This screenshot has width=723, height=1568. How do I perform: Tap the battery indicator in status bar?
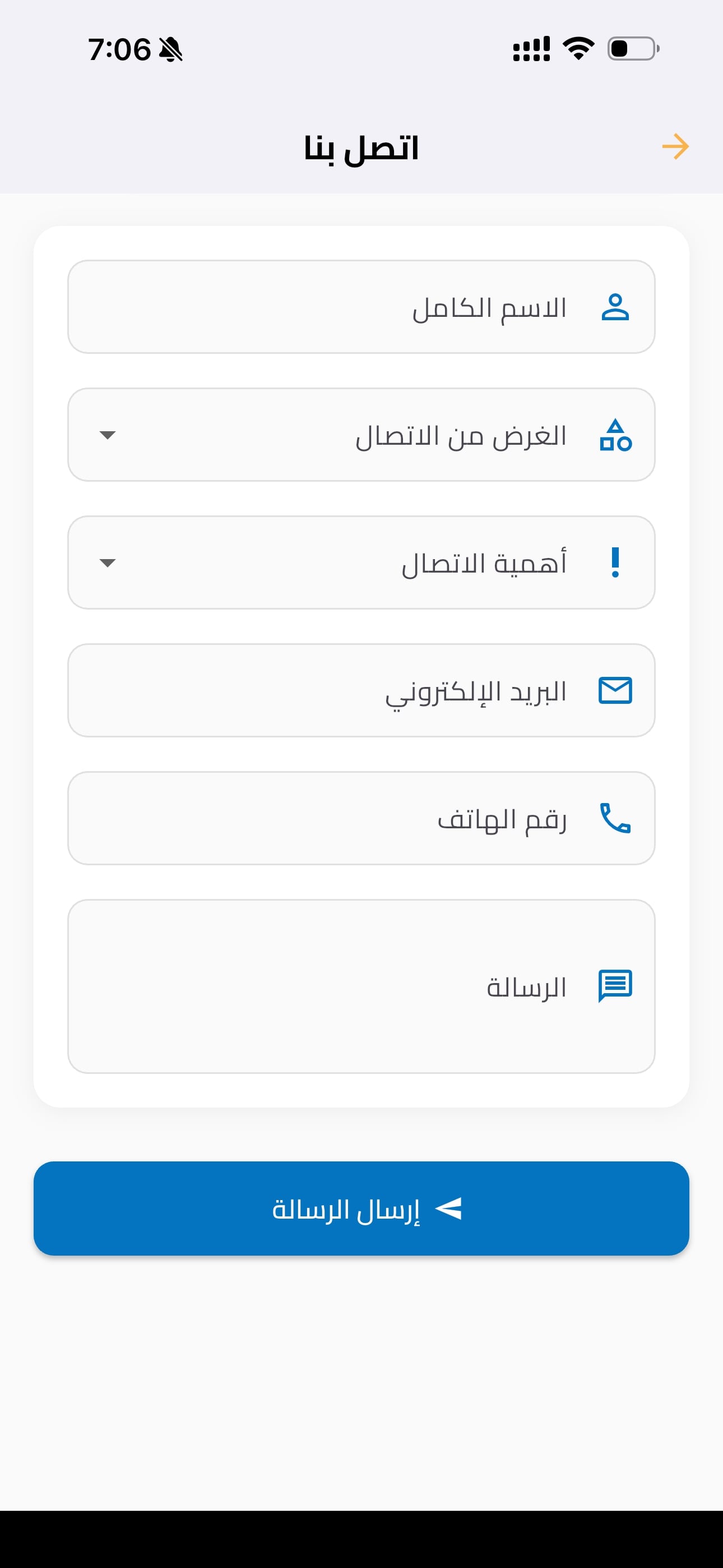pos(633,49)
